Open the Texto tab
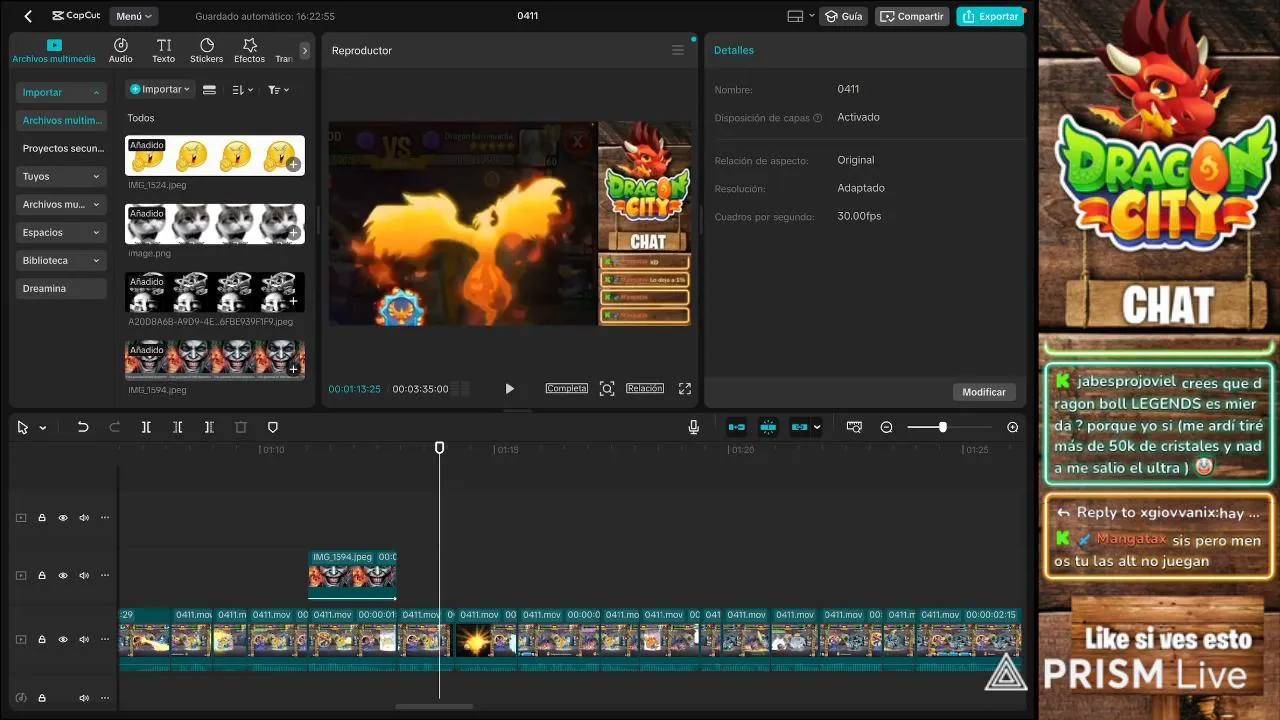The height and width of the screenshot is (720, 1280). tap(164, 51)
